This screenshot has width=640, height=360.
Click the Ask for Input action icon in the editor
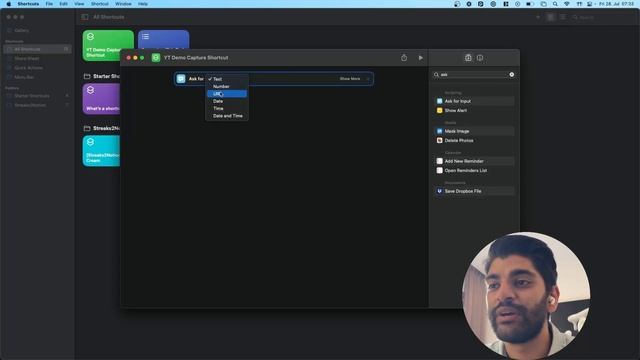click(181, 79)
